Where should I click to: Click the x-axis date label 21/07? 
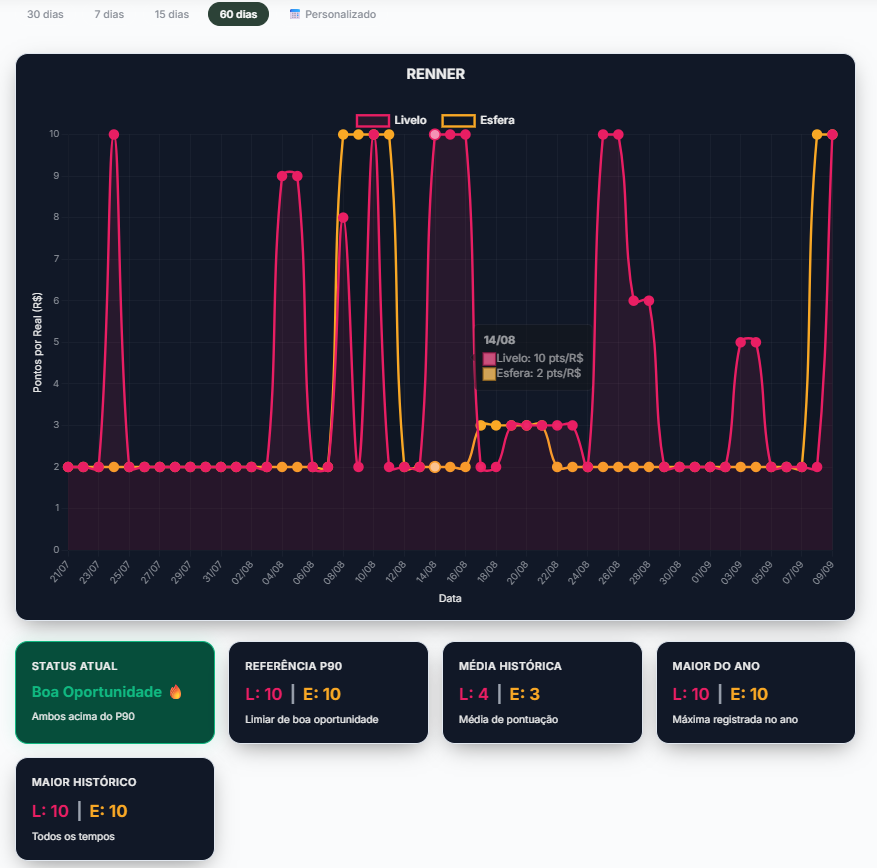point(59,572)
